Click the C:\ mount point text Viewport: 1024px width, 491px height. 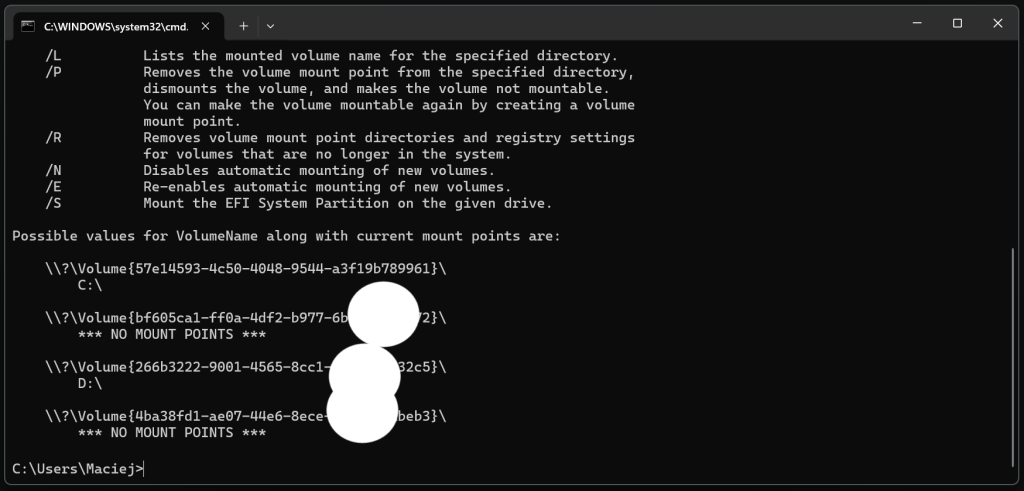coord(90,285)
